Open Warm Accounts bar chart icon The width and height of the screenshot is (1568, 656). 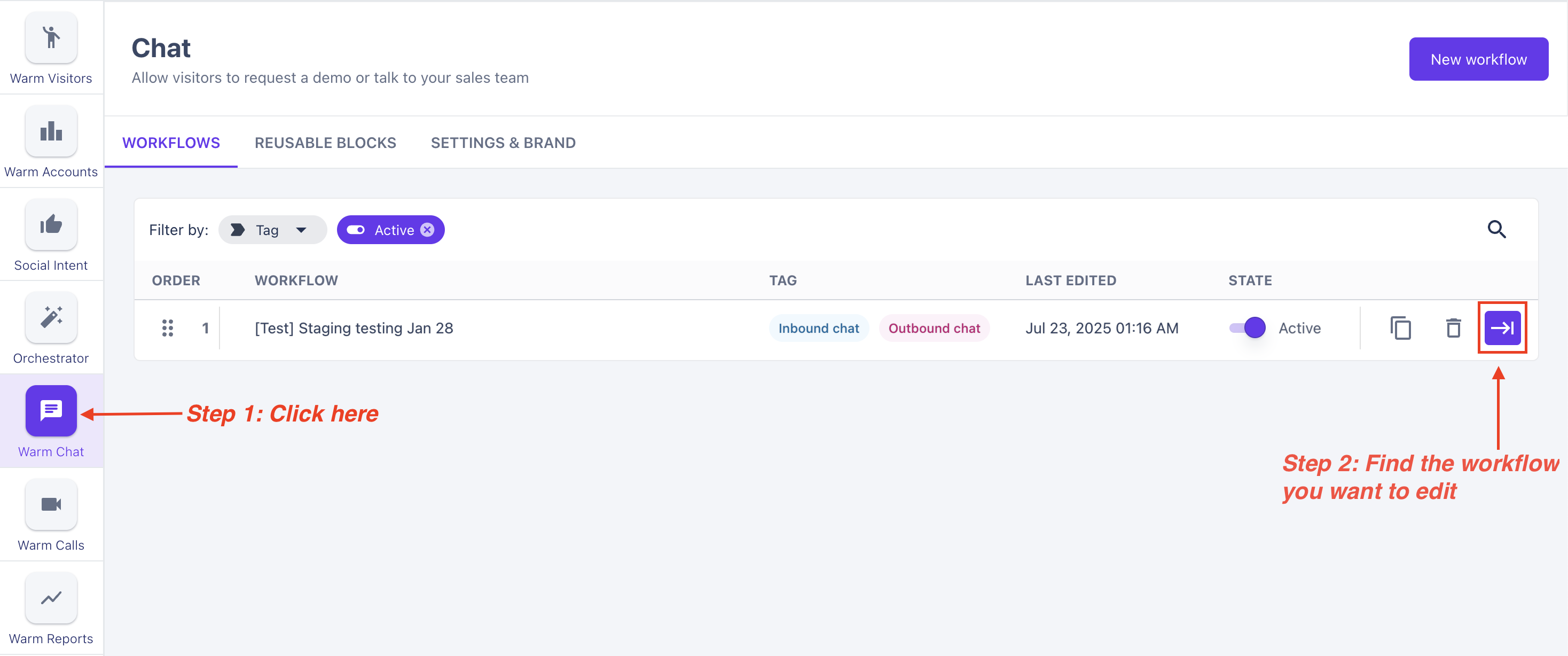[x=51, y=131]
